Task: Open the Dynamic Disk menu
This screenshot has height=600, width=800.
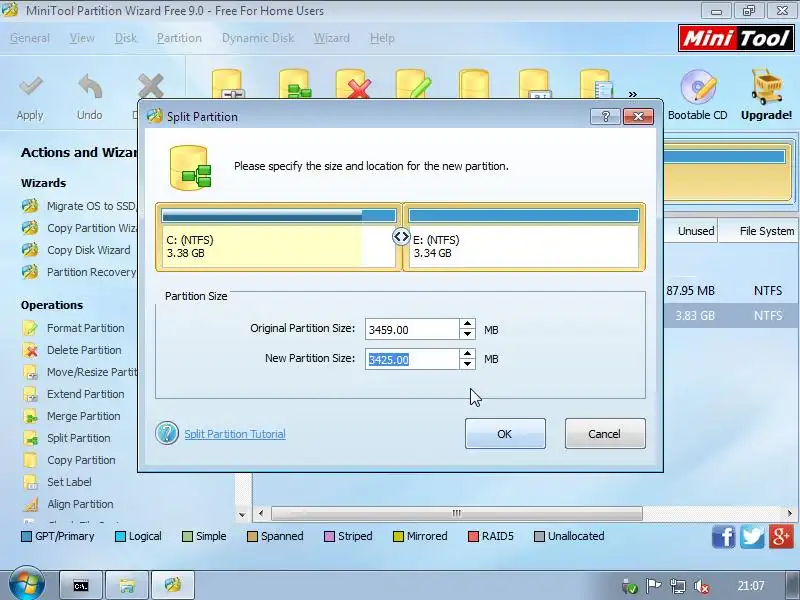Action: click(258, 38)
